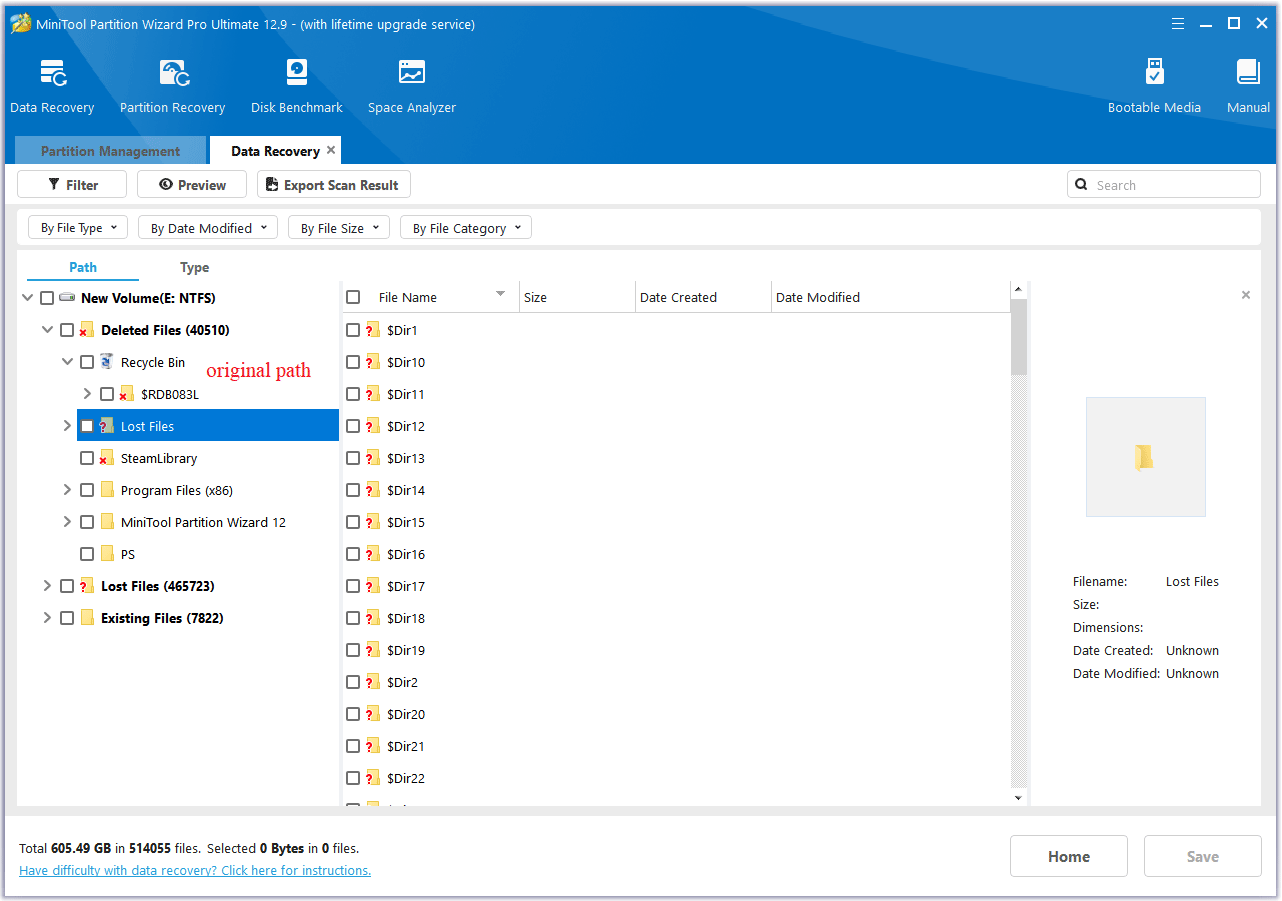
Task: Tick the SteamLibrary checkbox
Action: click(87, 458)
